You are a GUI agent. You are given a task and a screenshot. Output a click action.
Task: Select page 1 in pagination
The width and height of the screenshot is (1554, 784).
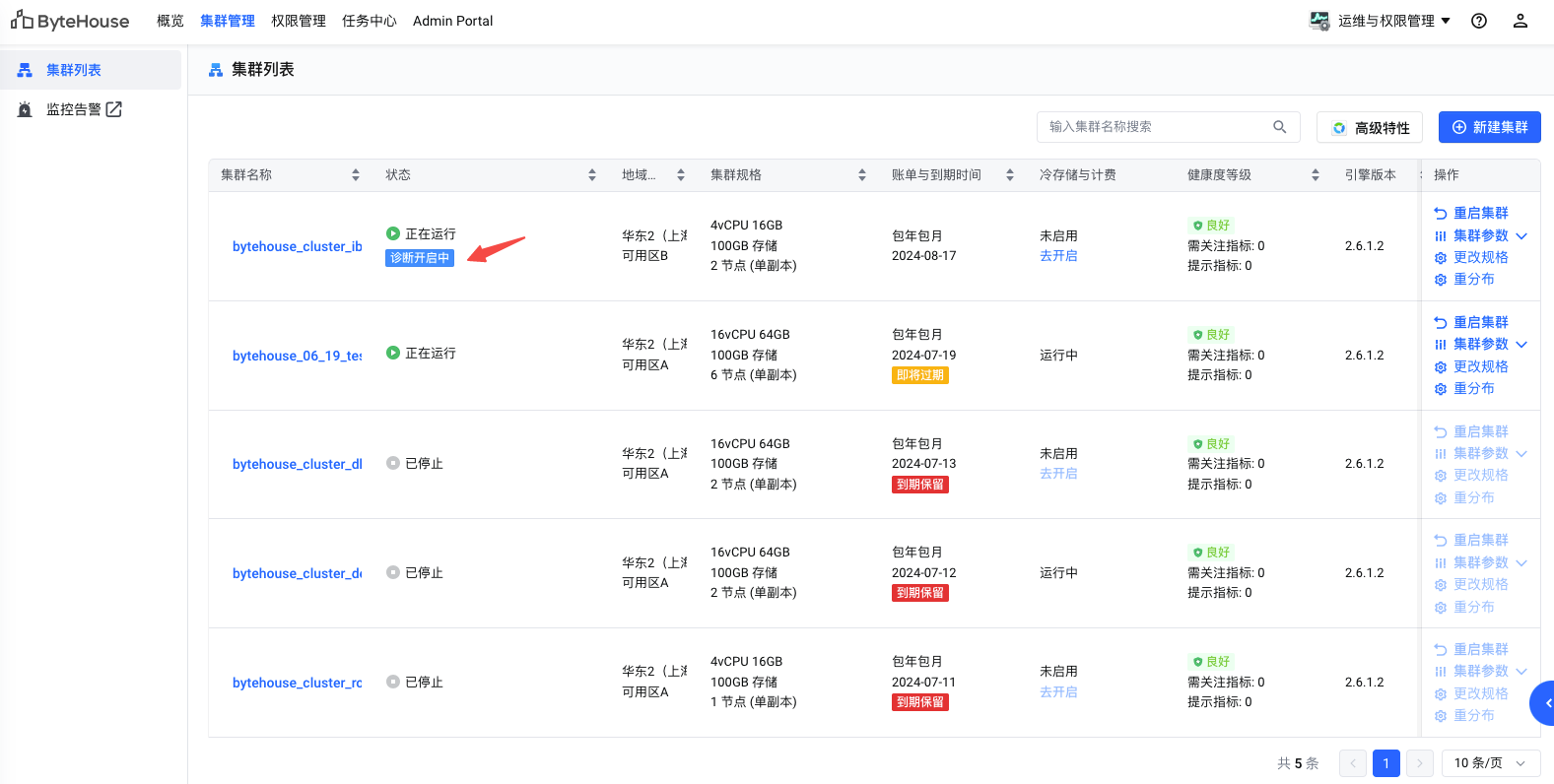tap(1386, 763)
